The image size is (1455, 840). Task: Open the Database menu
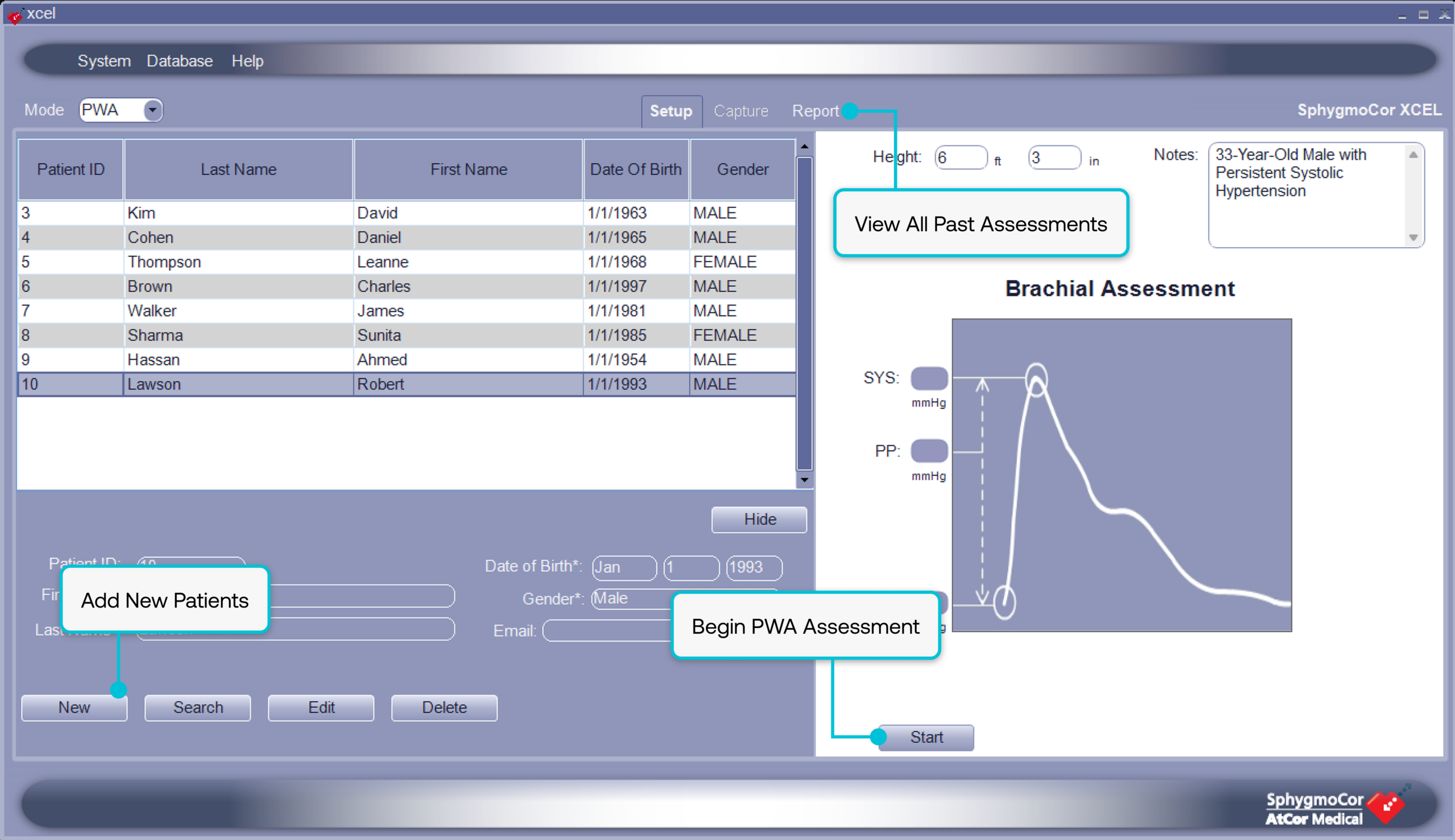point(180,61)
